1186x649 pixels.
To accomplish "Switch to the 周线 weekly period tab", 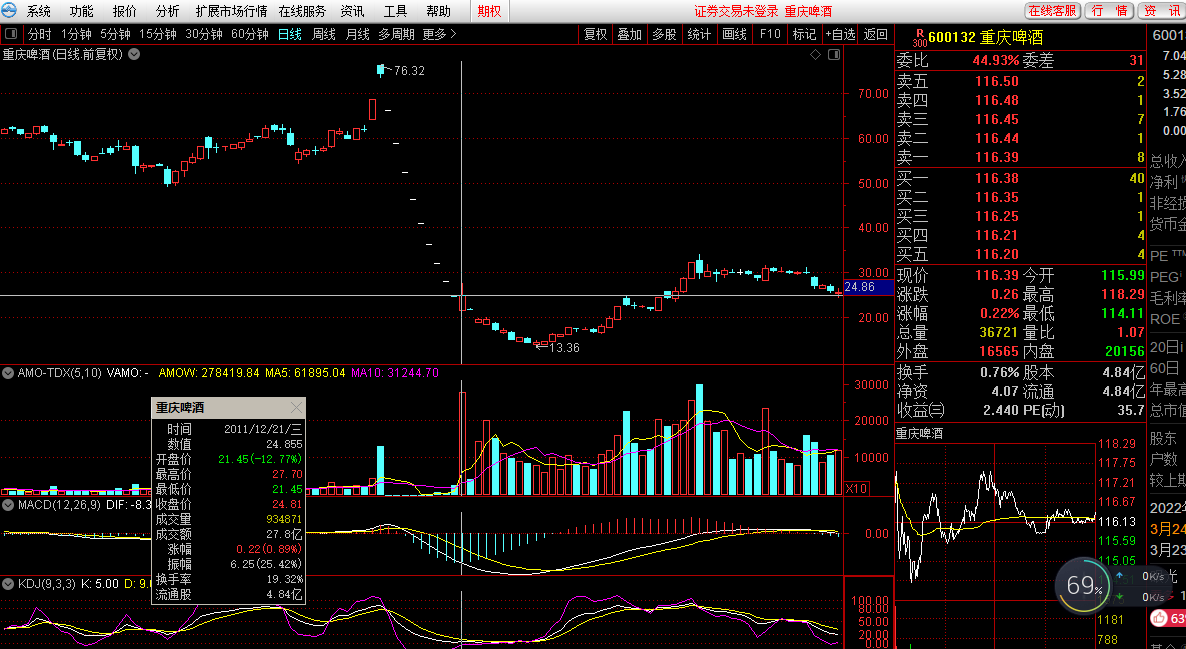I will click(324, 34).
